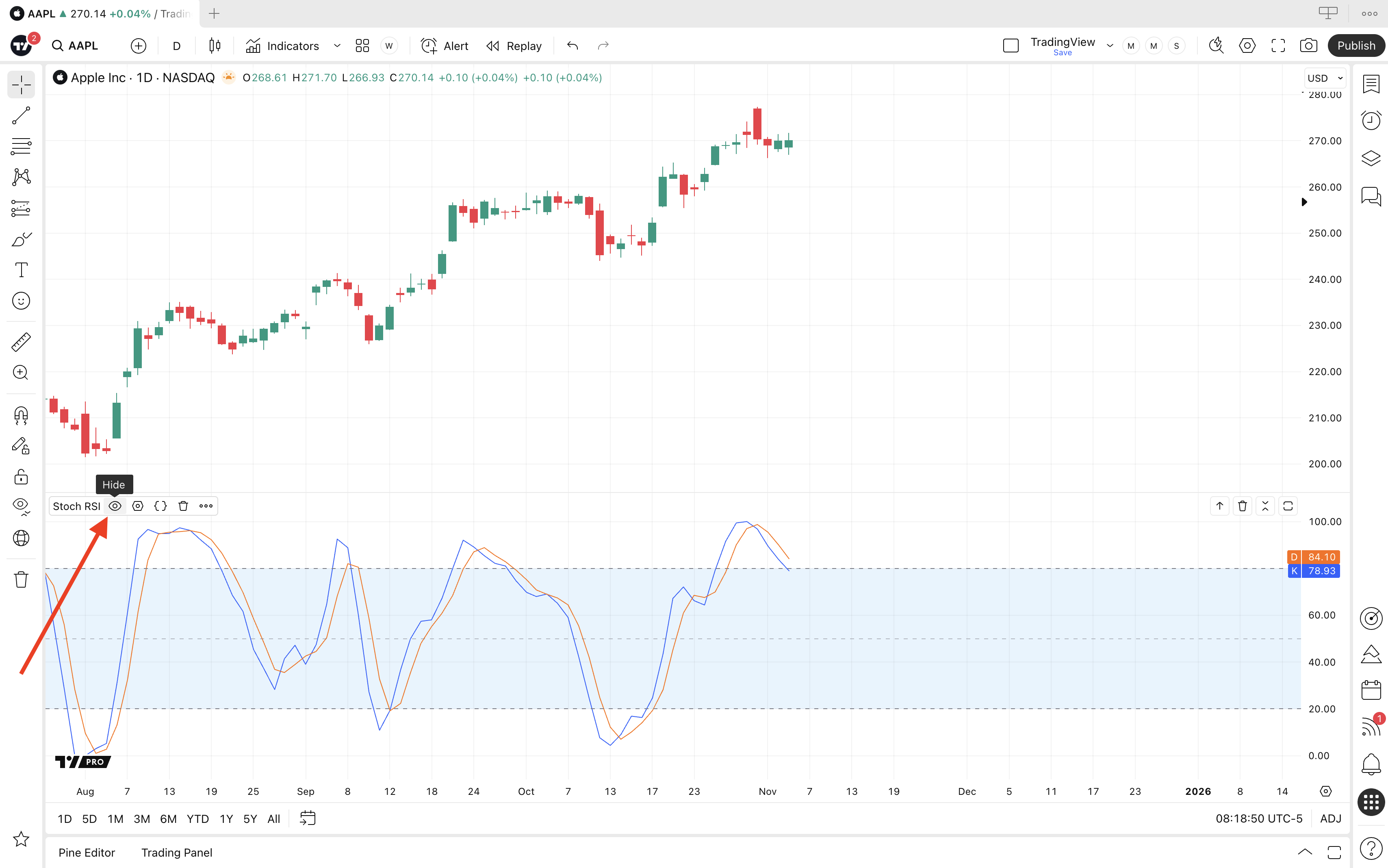Viewport: 1388px width, 868px height.
Task: Delete the Stoch RSI indicator
Action: click(x=183, y=506)
